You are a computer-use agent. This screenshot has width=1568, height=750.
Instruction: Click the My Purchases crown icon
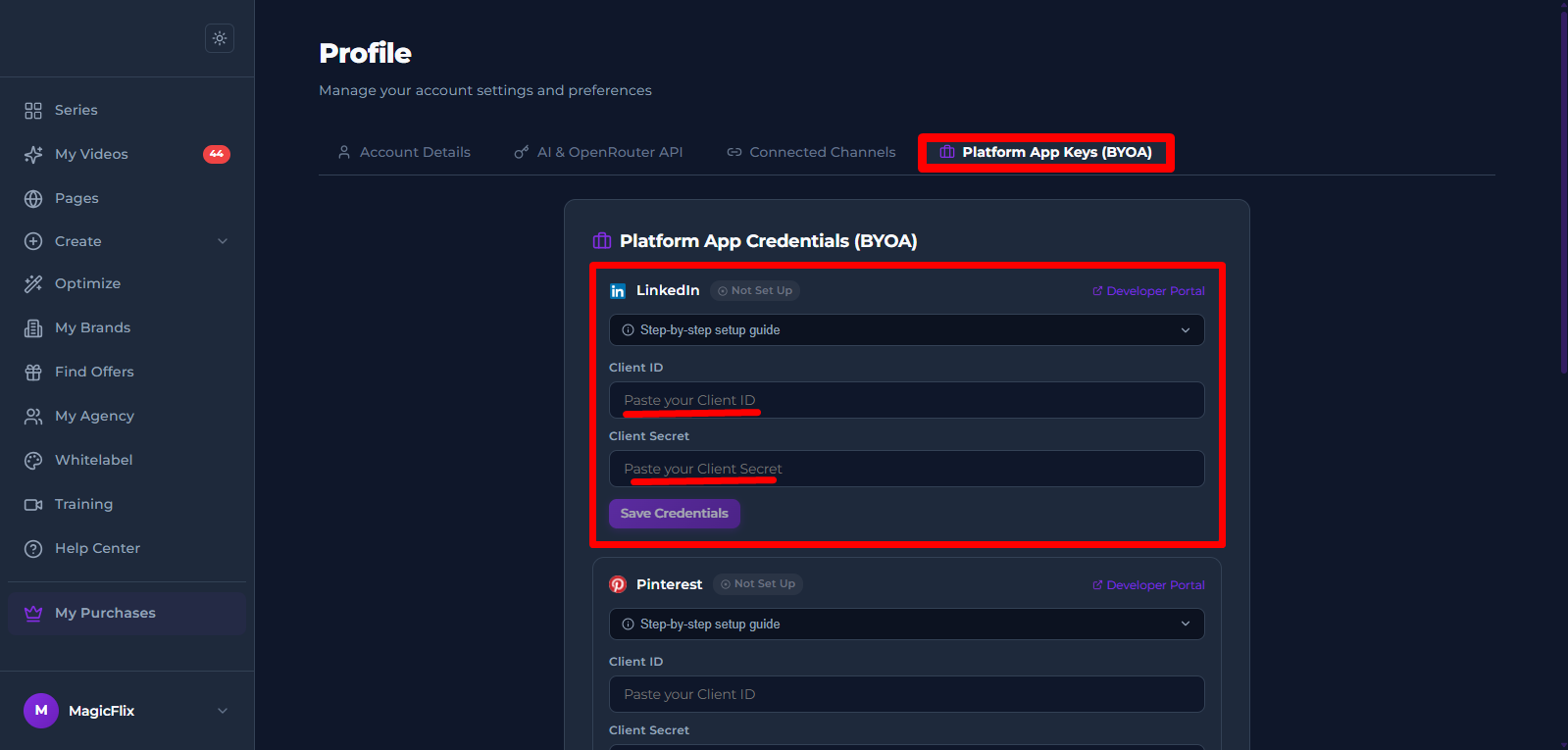pos(33,613)
